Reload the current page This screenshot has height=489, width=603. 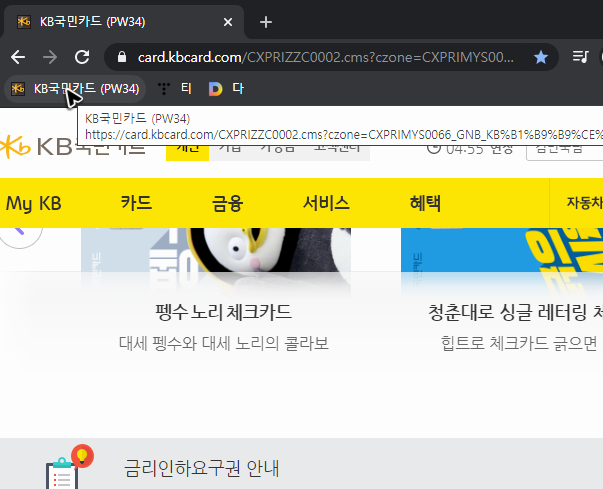[x=82, y=57]
